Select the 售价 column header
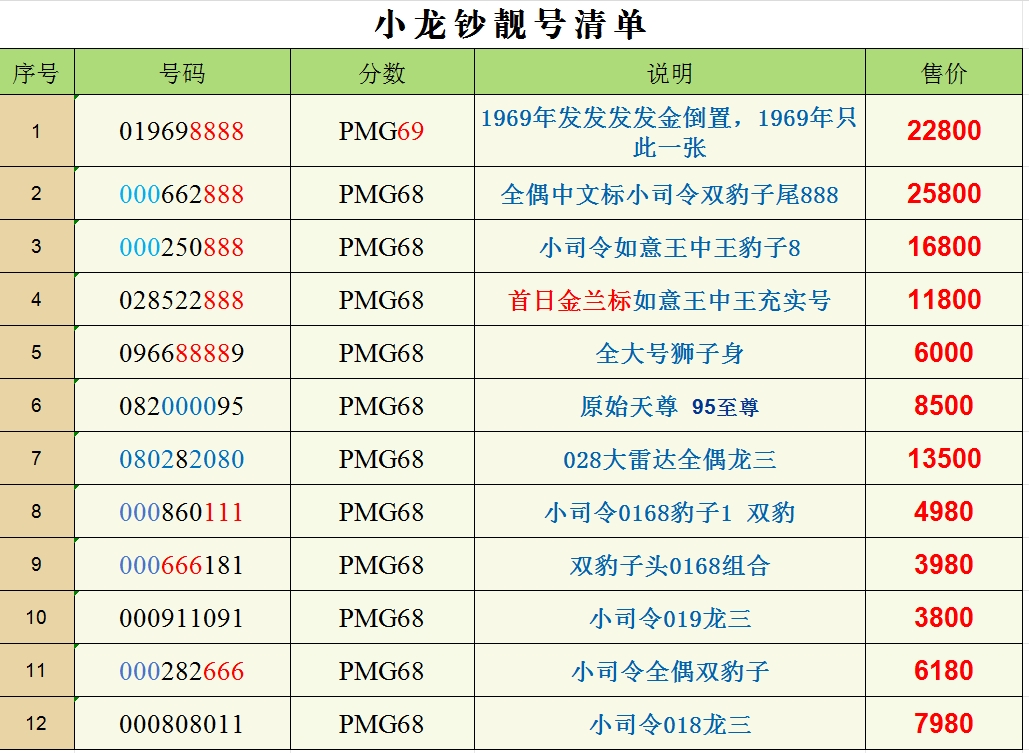The height and width of the screenshot is (753, 1029). [x=944, y=73]
